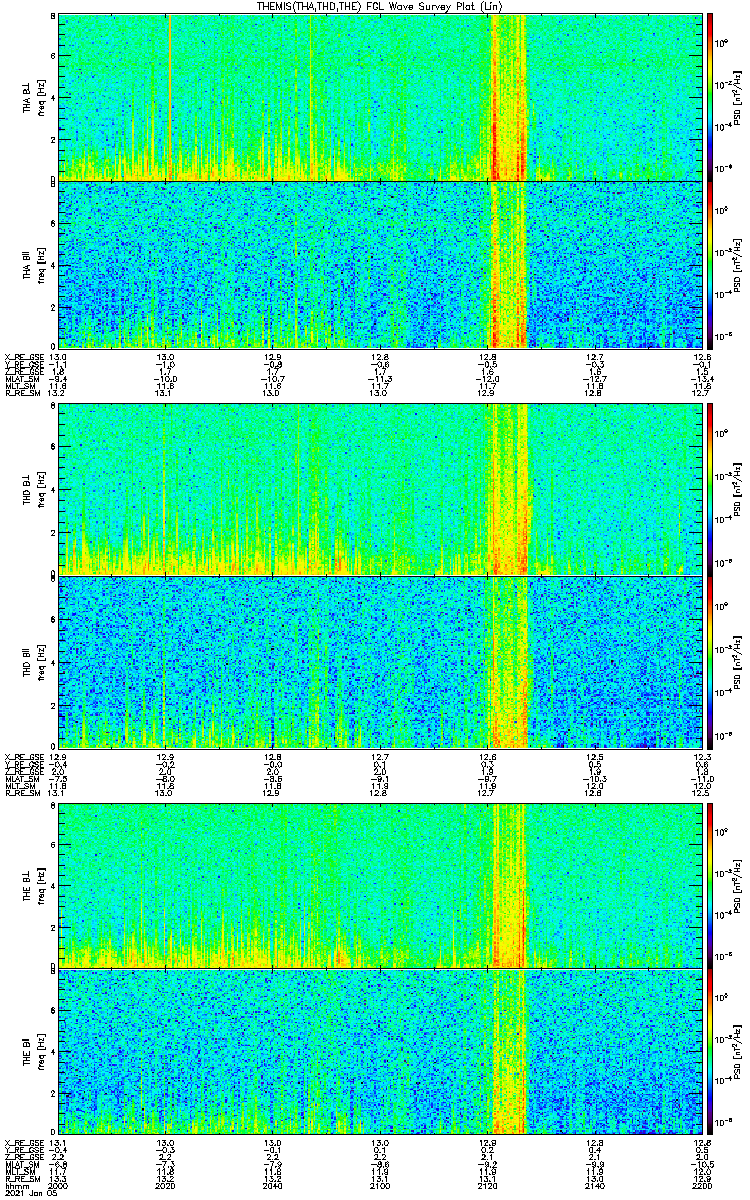Select the THA B-parallel axis label
750x1200 pixels.
click(x=28, y=264)
